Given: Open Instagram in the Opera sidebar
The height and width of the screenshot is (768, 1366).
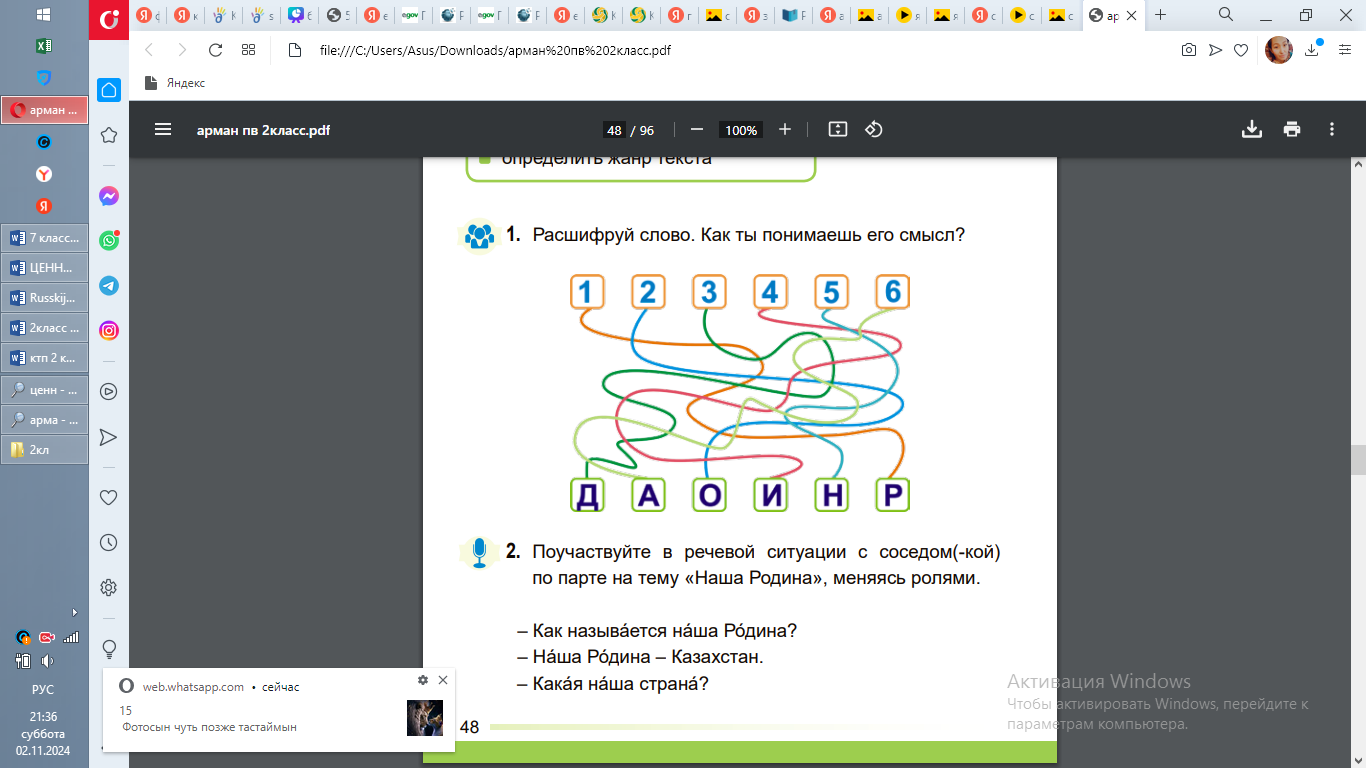Looking at the screenshot, I should [x=109, y=330].
